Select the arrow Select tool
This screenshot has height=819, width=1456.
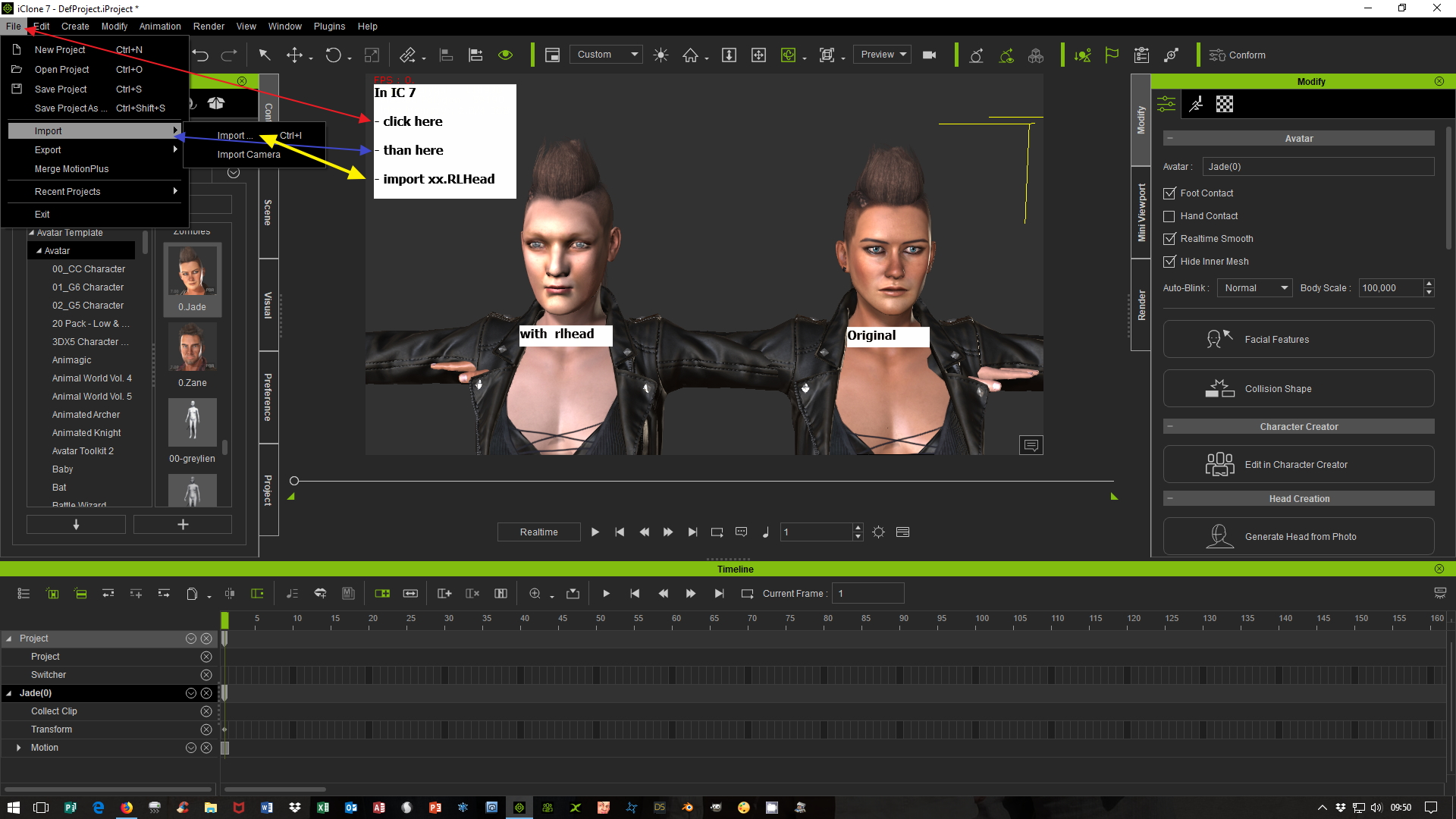coord(265,55)
